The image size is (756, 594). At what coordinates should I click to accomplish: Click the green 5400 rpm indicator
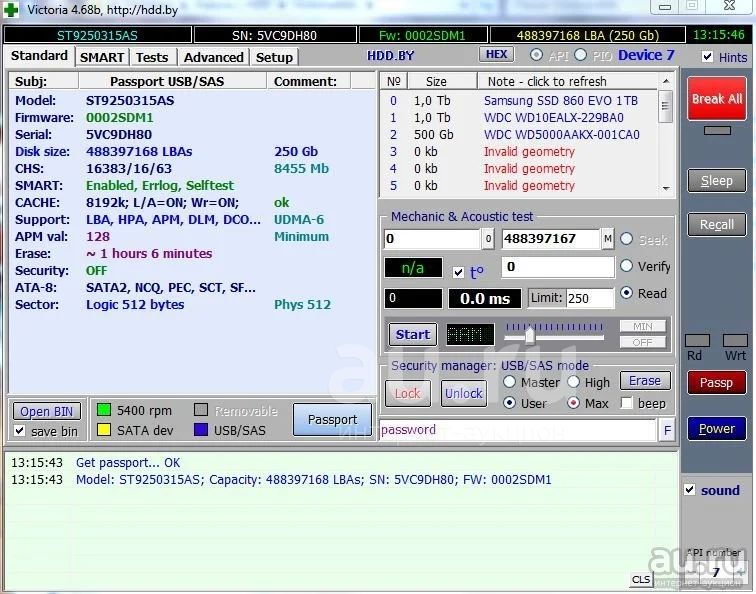click(104, 410)
